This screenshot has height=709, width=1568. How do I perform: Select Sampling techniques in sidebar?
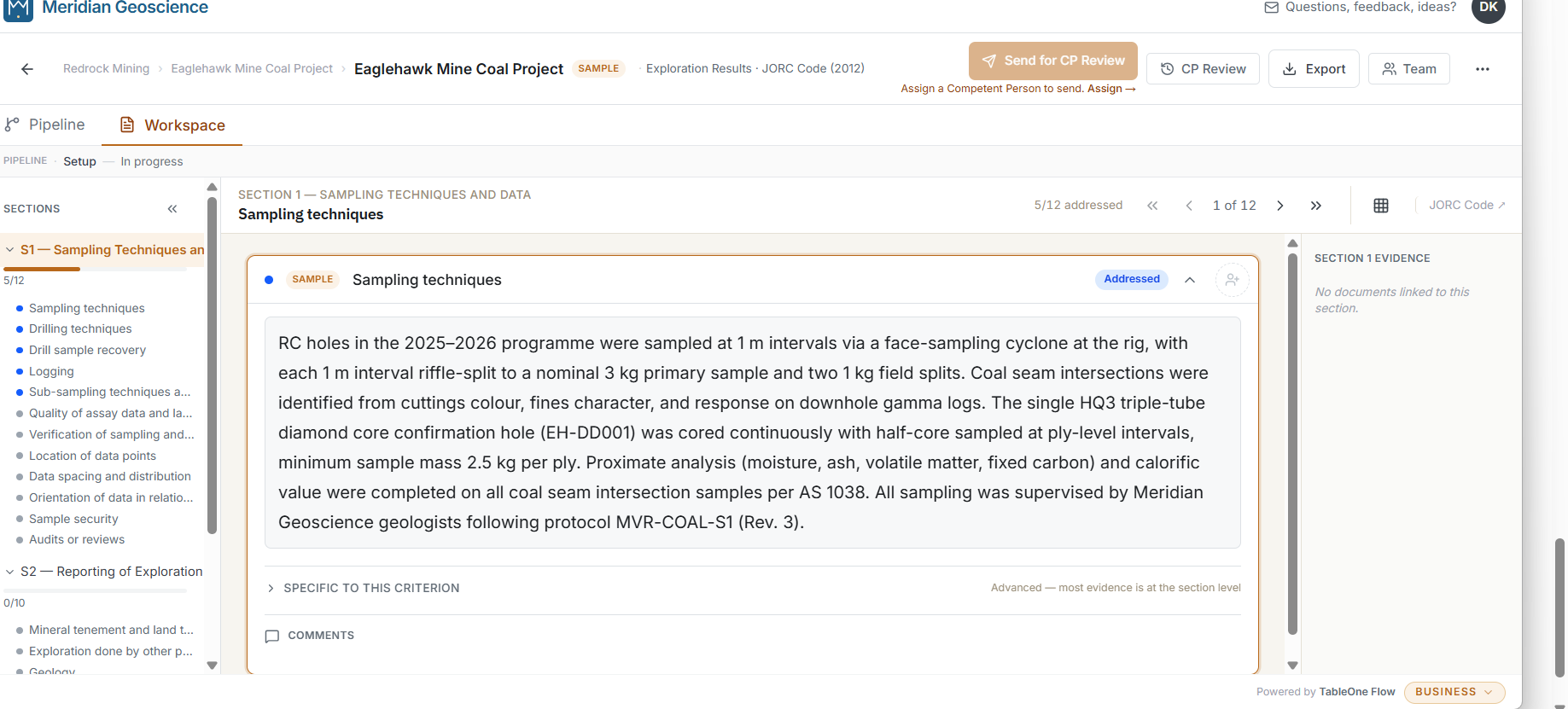click(x=86, y=308)
